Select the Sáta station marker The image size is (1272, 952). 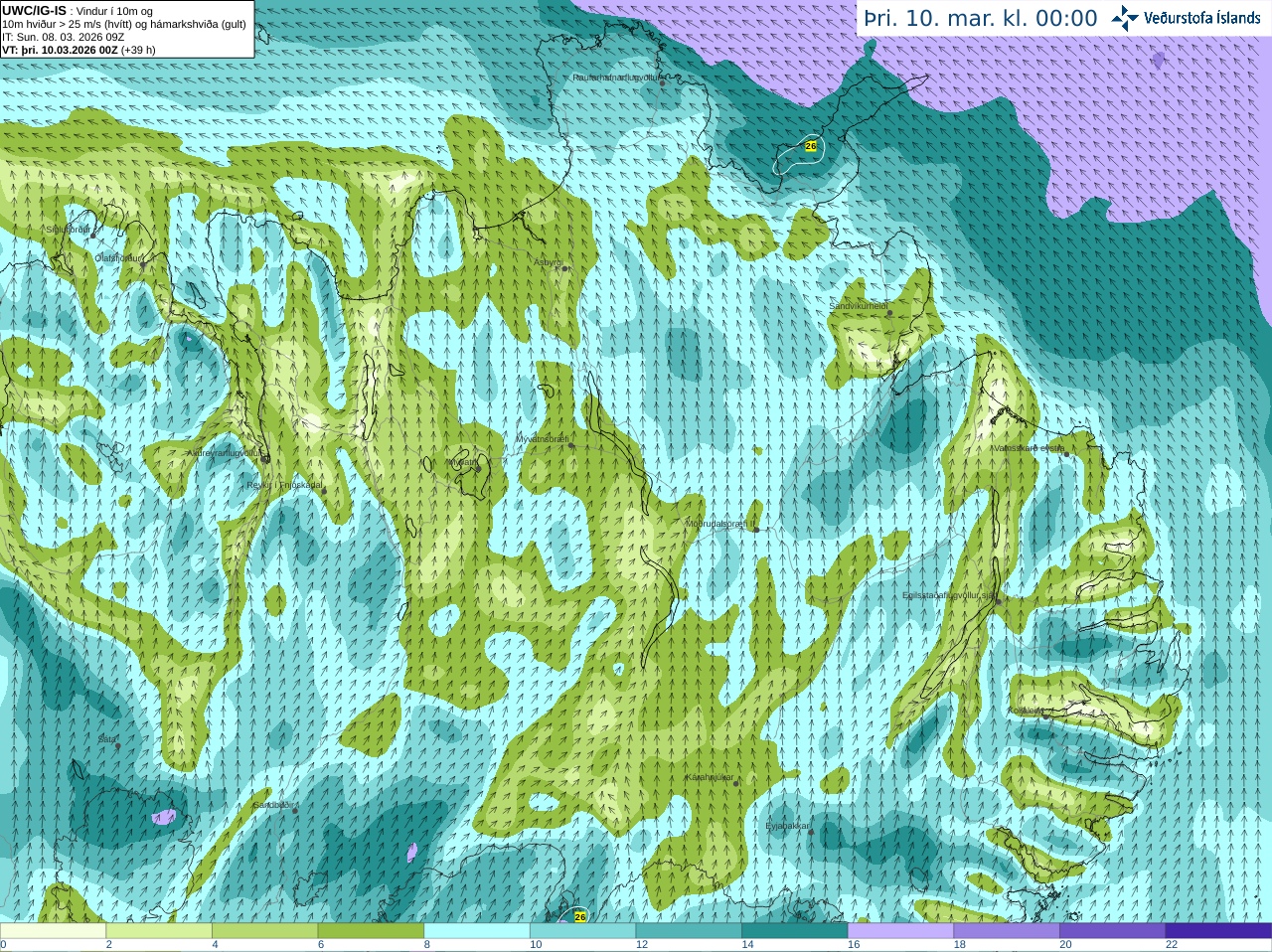pos(117,746)
